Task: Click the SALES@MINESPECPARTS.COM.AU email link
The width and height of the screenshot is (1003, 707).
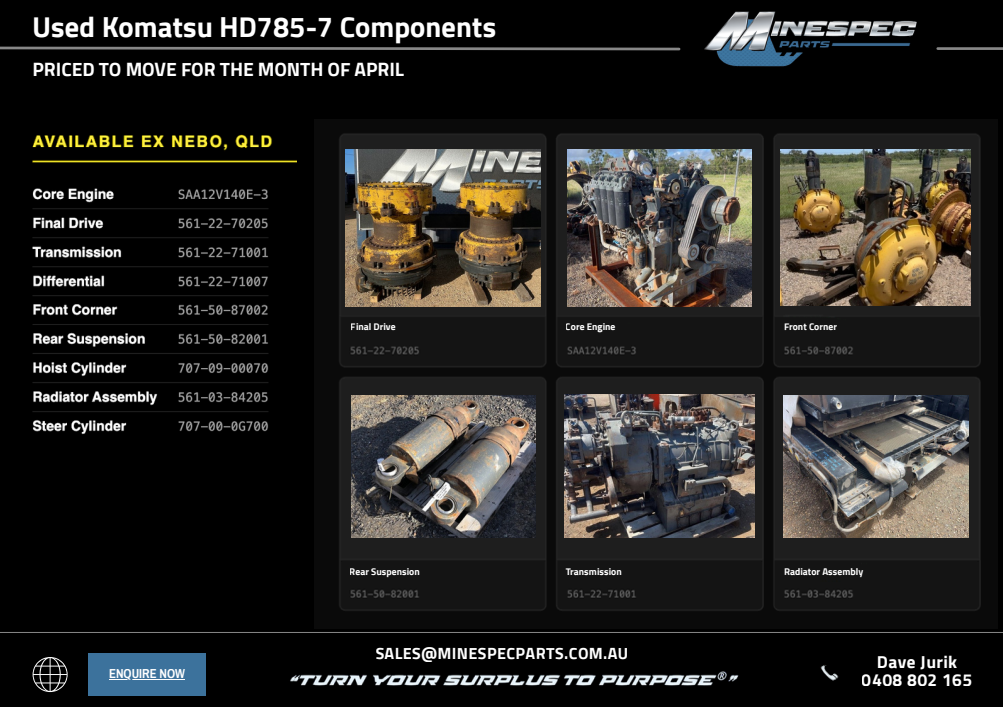Action: coord(501,653)
